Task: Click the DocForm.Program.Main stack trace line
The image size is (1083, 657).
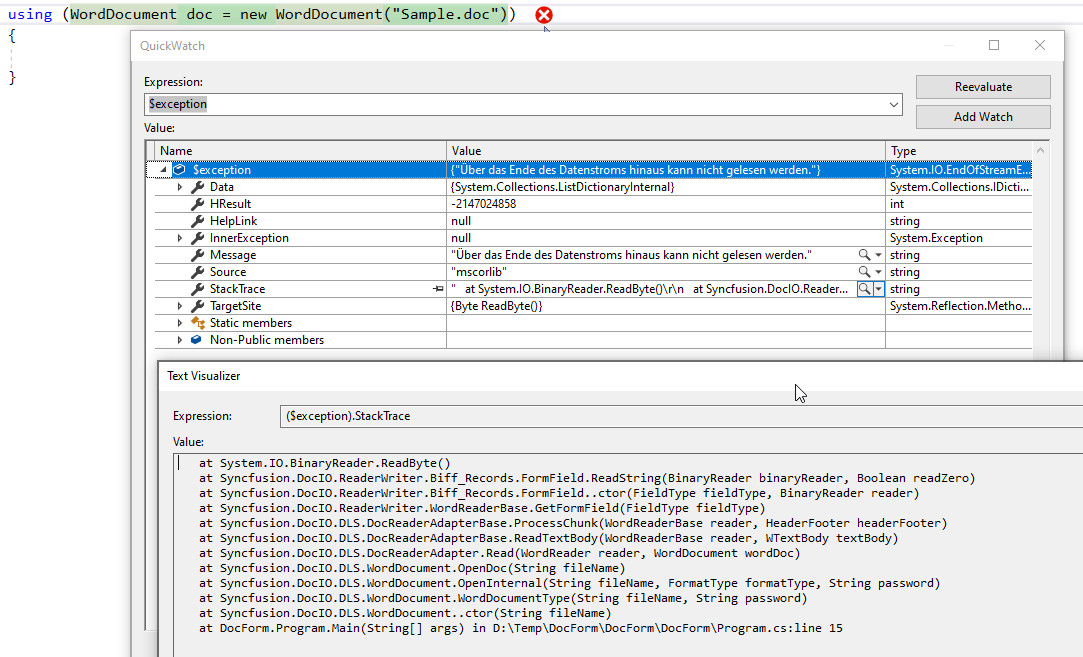Action: 520,629
